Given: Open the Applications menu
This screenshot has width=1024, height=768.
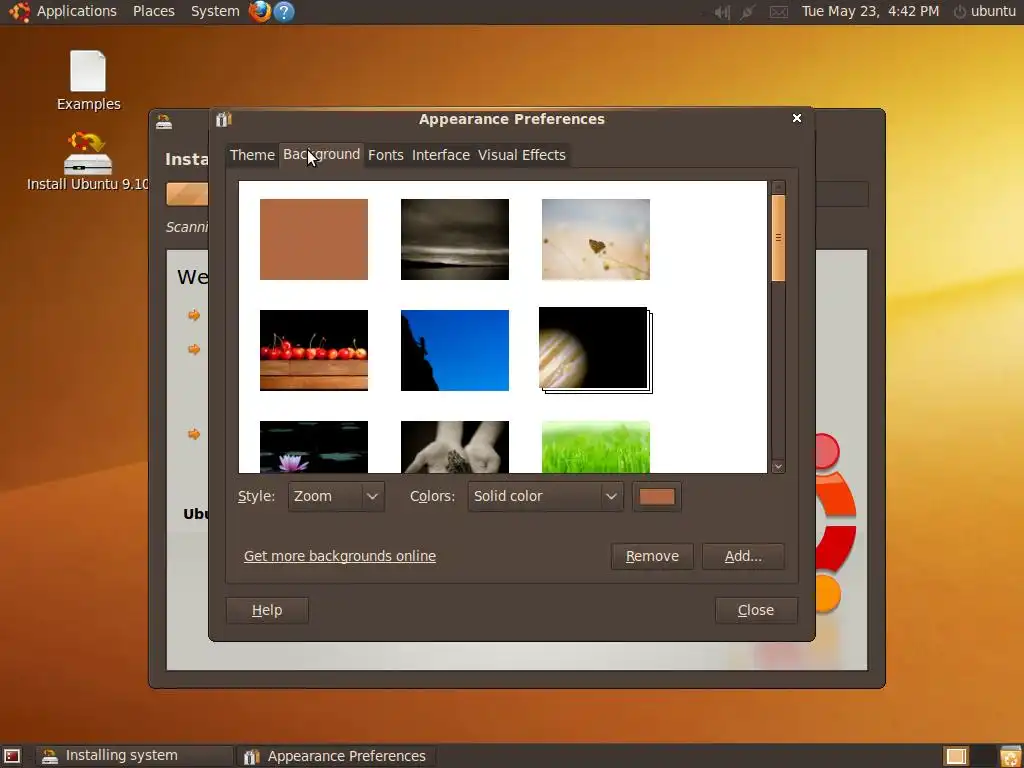Looking at the screenshot, I should coord(76,11).
